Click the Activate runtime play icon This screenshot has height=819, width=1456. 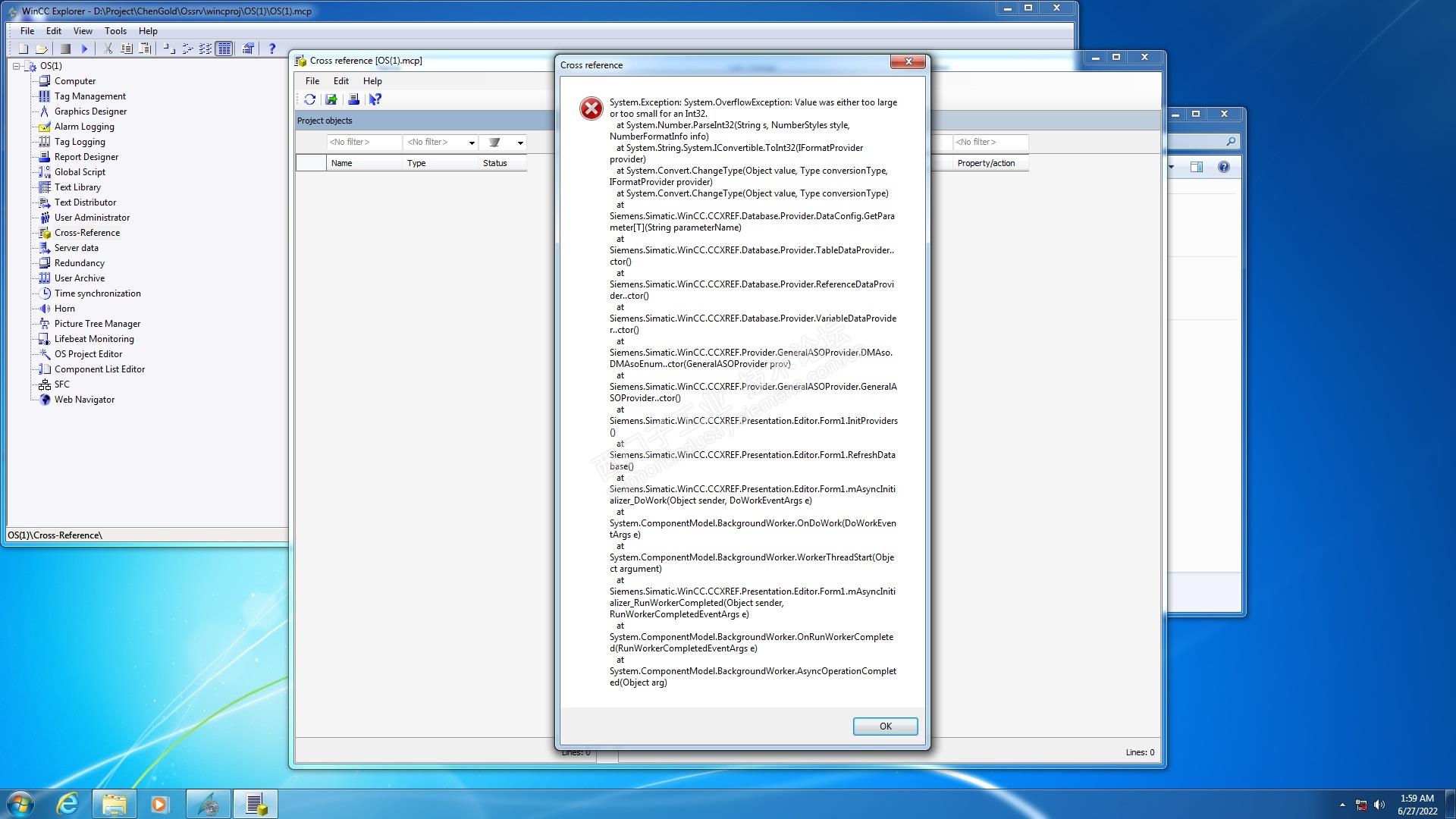point(85,49)
